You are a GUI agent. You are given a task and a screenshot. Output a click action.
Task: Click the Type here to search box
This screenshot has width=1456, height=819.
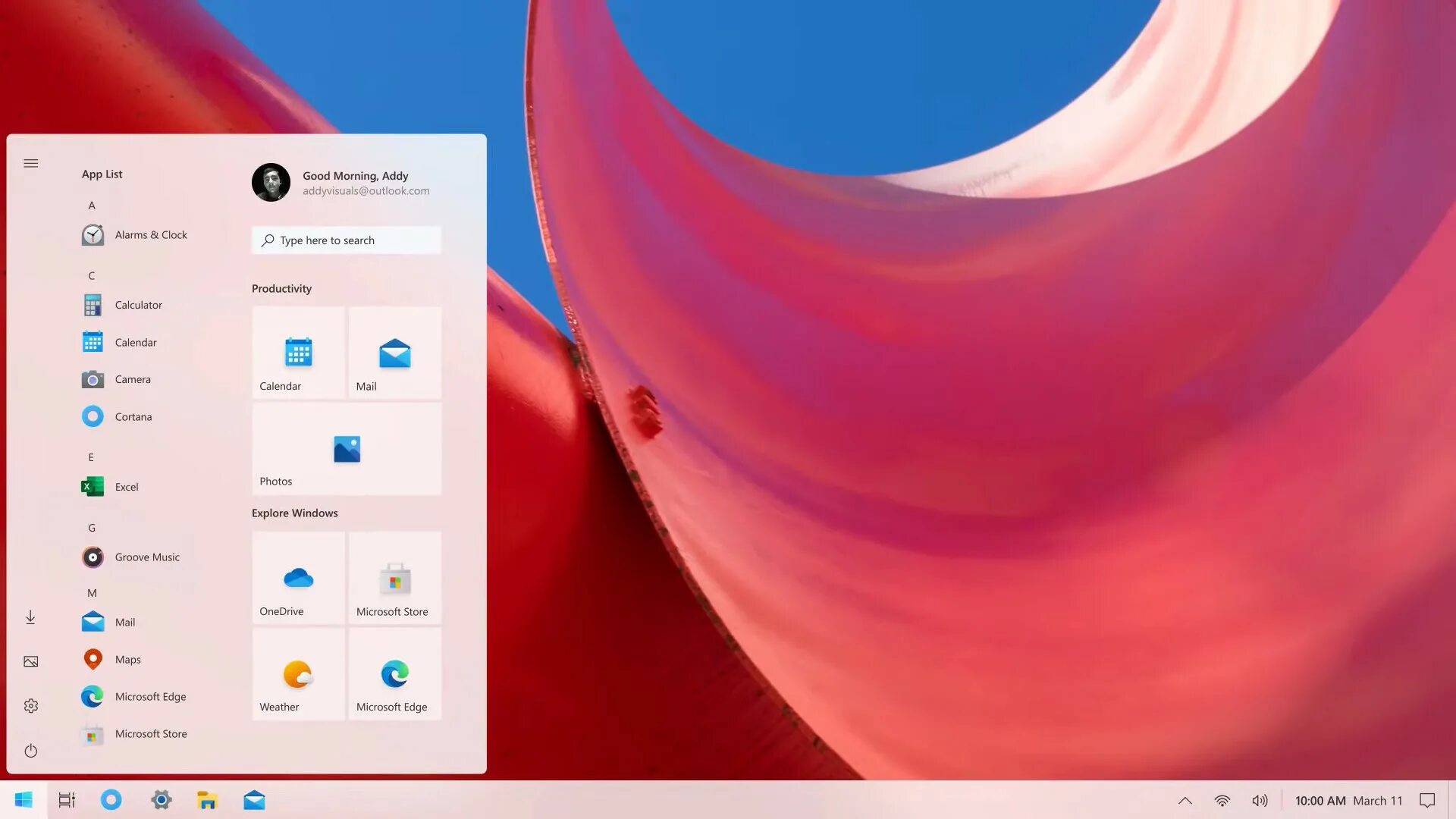347,240
